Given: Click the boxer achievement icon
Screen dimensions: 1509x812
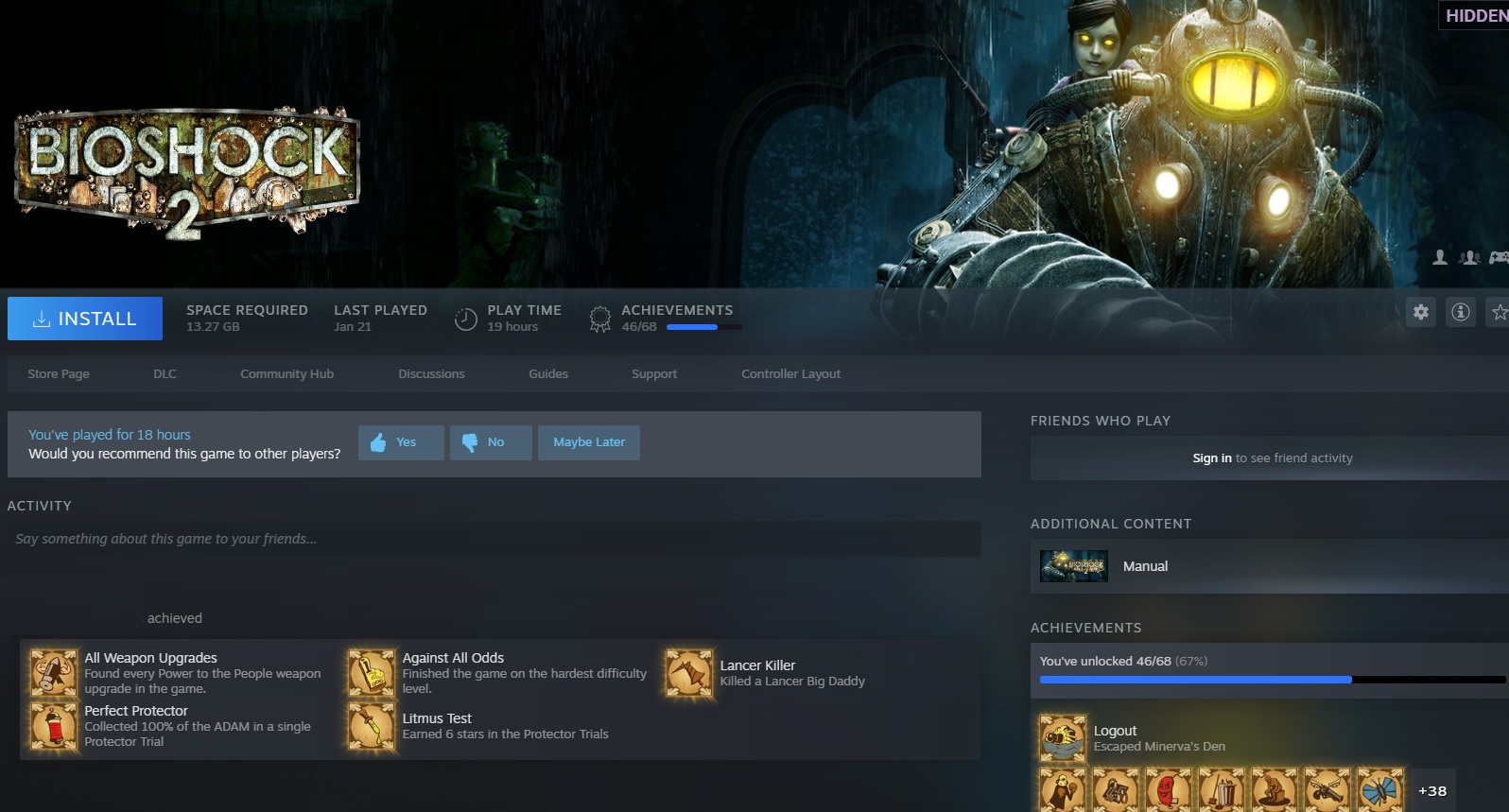Looking at the screenshot, I should click(x=1063, y=790).
